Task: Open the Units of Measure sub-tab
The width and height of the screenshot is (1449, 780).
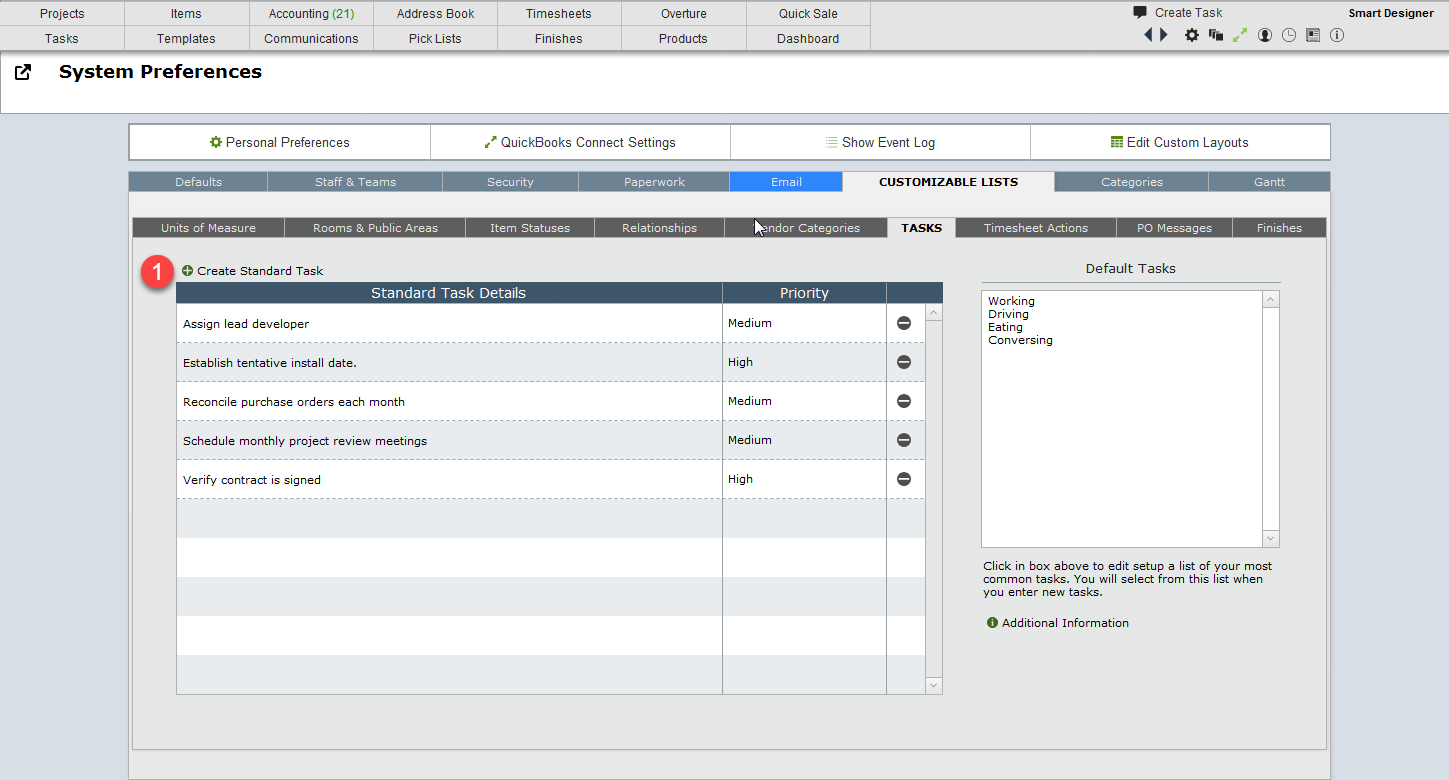Action: 208,228
